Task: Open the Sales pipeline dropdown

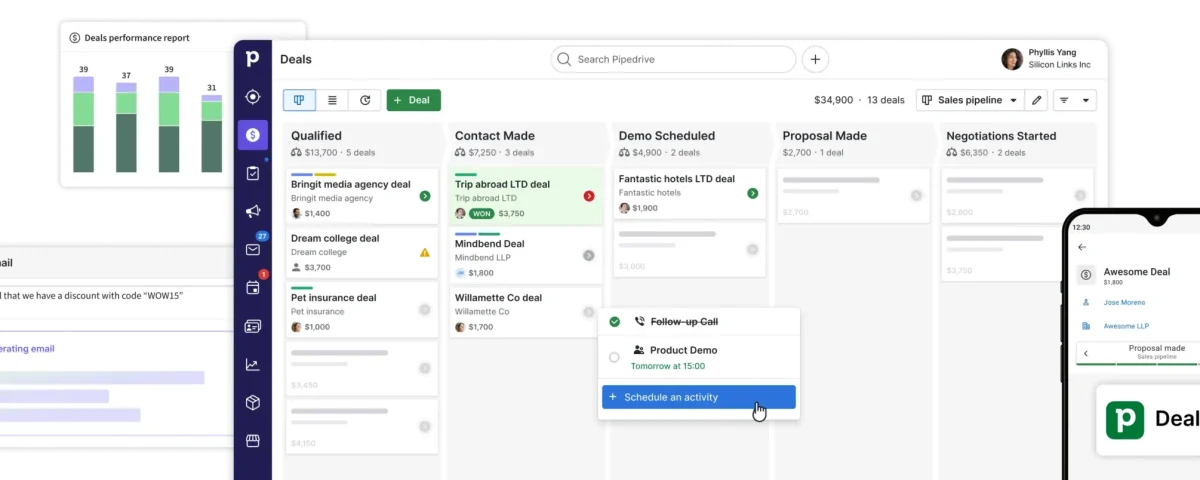Action: 969,100
